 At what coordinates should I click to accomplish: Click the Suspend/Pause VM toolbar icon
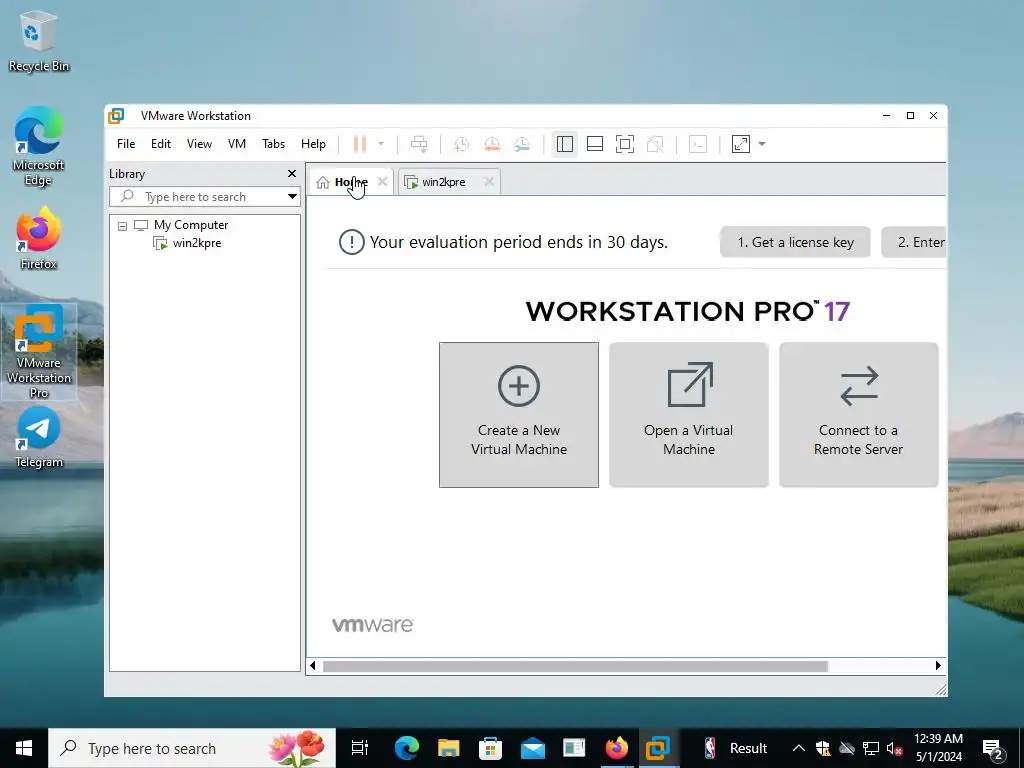(x=359, y=144)
